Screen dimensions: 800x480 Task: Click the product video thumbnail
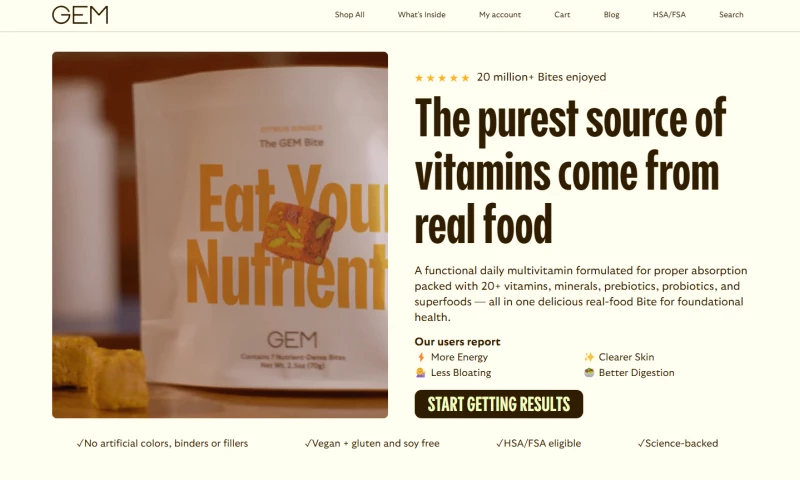pos(220,235)
